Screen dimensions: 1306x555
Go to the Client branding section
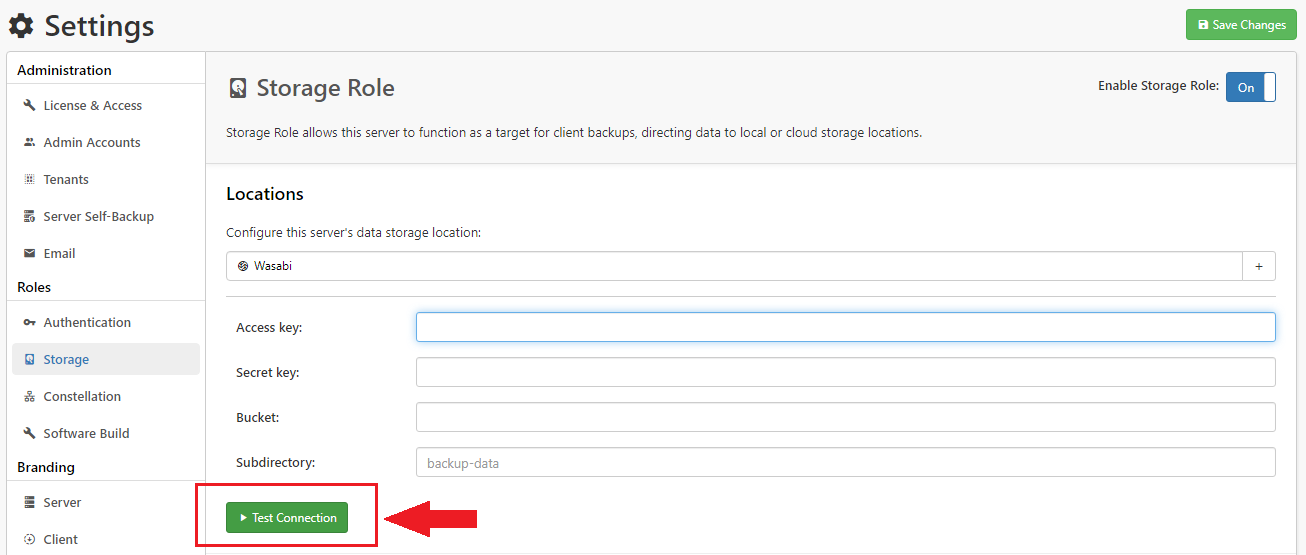click(x=60, y=539)
